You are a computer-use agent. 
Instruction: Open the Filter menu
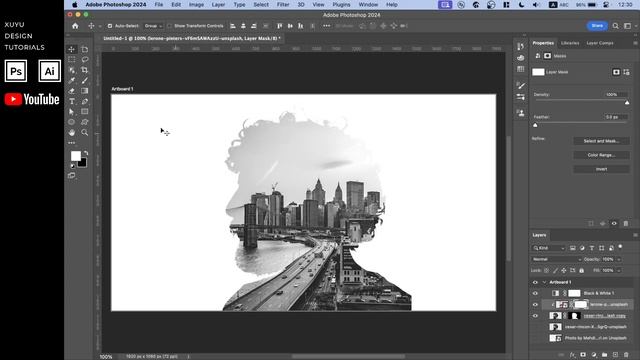pyautogui.click(x=283, y=4)
